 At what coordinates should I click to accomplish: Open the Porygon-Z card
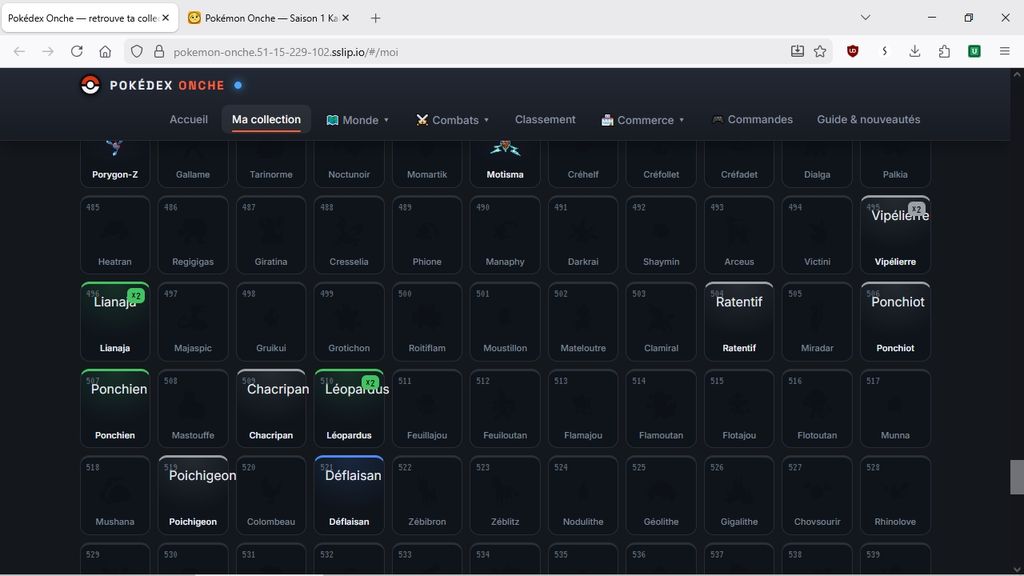(115, 163)
